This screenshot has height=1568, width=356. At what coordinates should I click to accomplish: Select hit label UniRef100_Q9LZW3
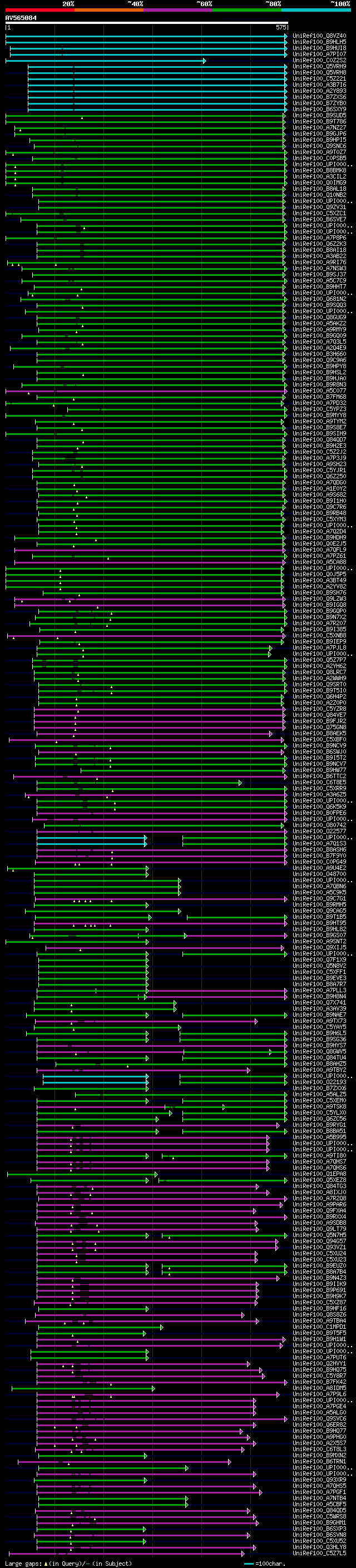click(319, 599)
